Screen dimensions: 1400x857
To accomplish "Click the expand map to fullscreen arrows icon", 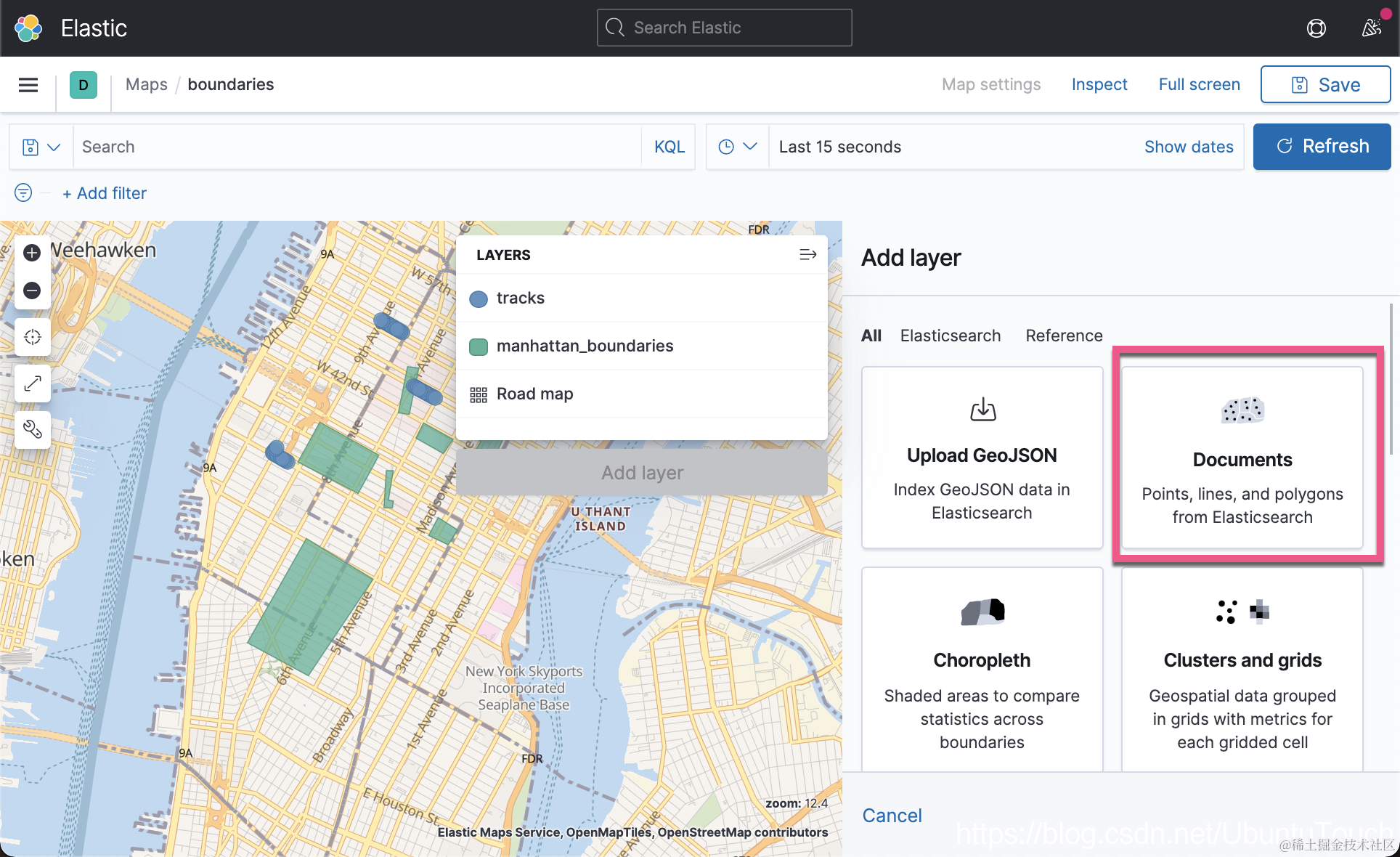I will (32, 383).
